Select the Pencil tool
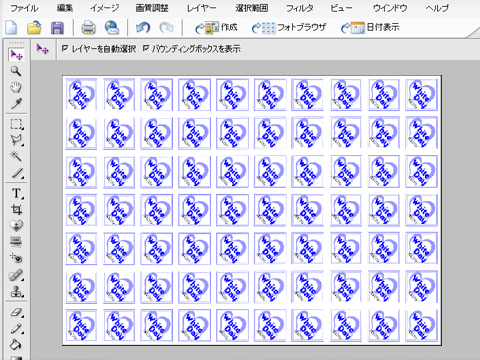 pyautogui.click(x=17, y=329)
